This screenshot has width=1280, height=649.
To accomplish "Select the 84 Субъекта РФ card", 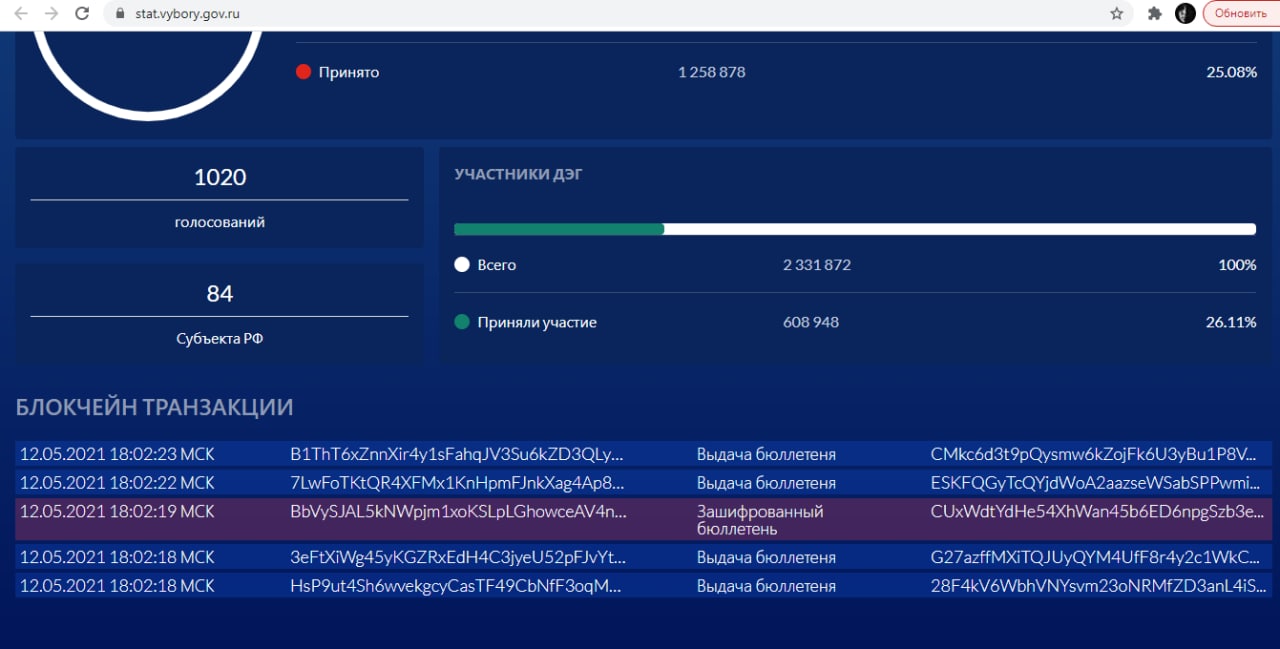I will pos(220,314).
